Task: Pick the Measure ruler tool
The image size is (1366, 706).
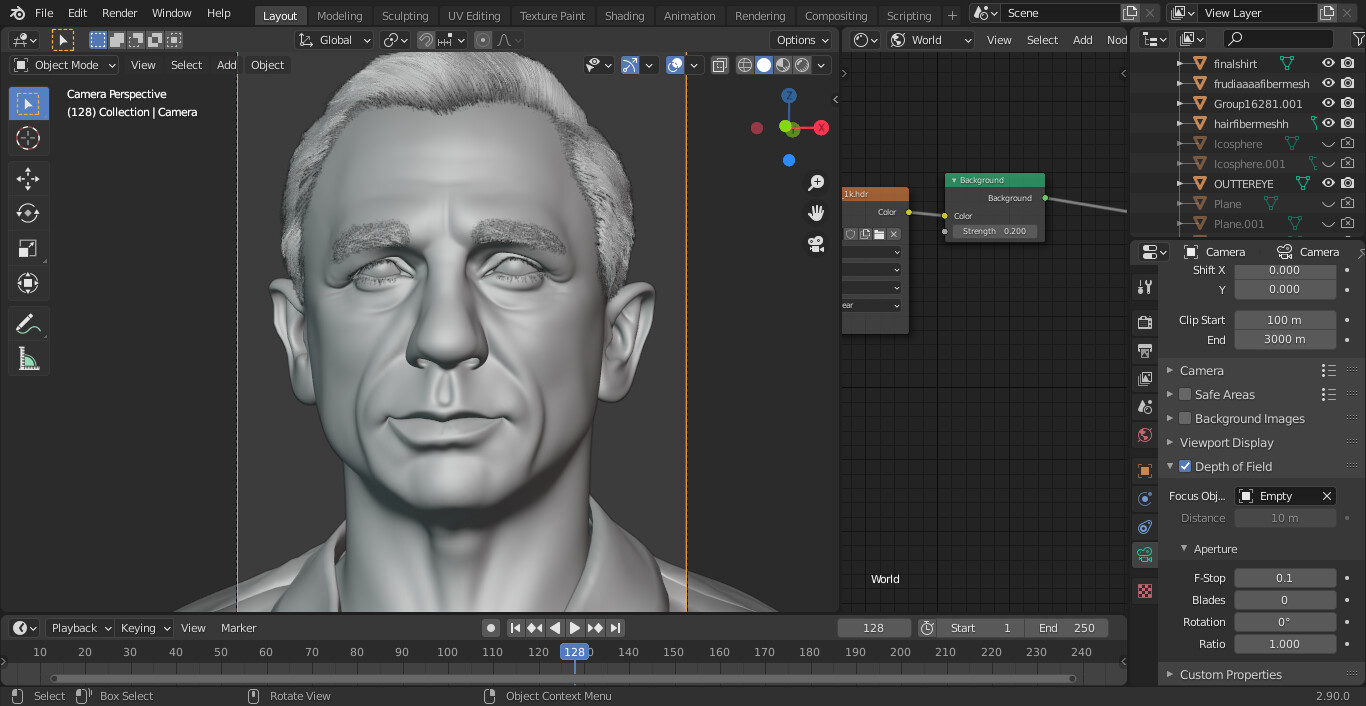Action: [x=28, y=359]
